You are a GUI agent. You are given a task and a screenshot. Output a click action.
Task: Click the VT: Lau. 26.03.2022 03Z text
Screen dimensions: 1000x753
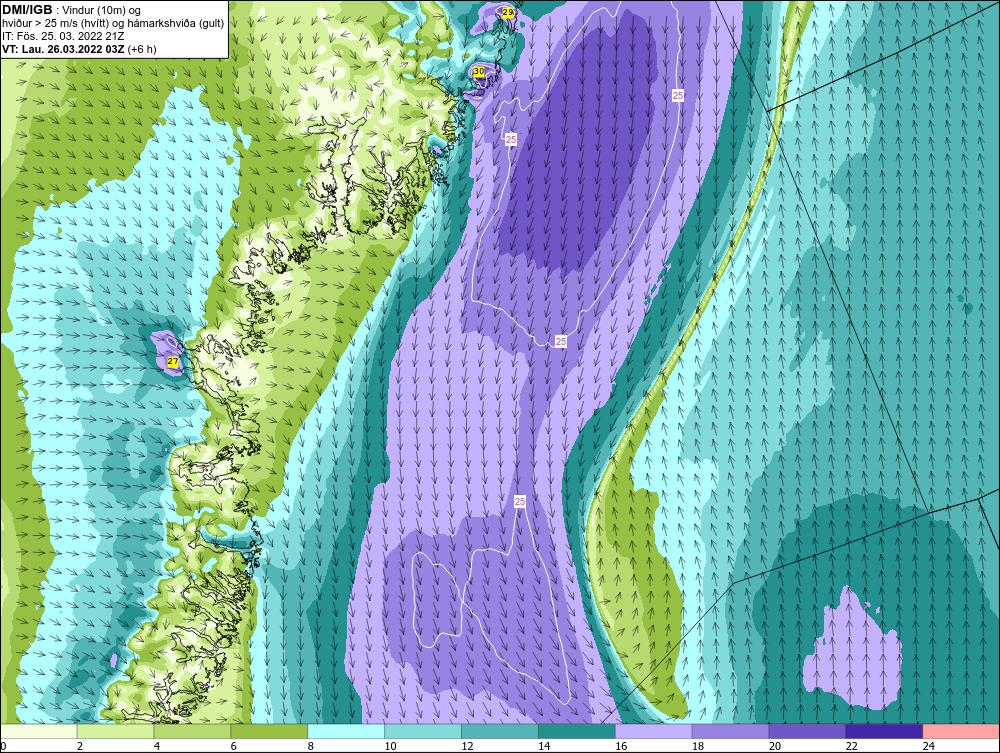point(63,48)
